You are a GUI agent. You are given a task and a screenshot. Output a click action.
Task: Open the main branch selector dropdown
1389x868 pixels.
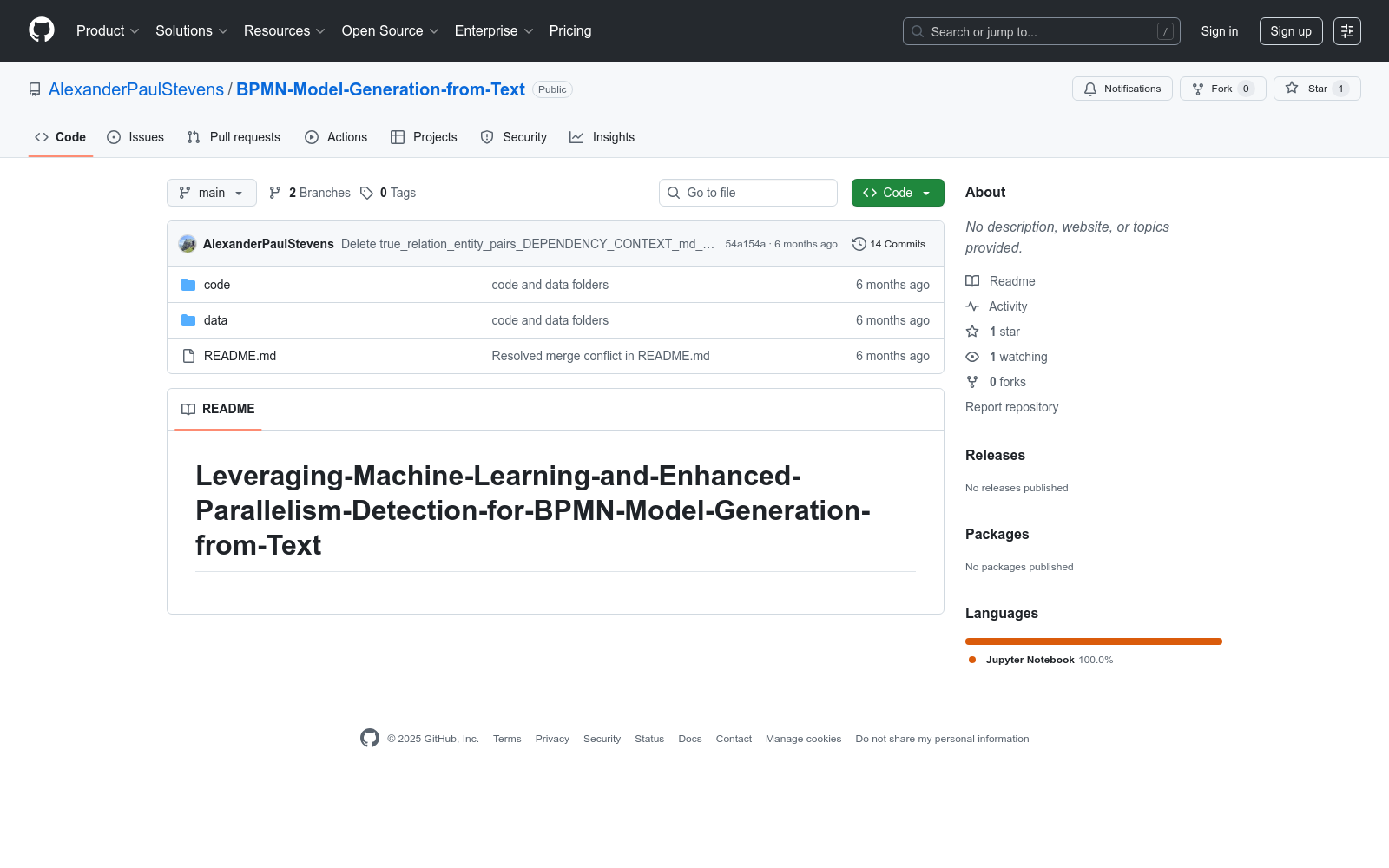pos(212,193)
